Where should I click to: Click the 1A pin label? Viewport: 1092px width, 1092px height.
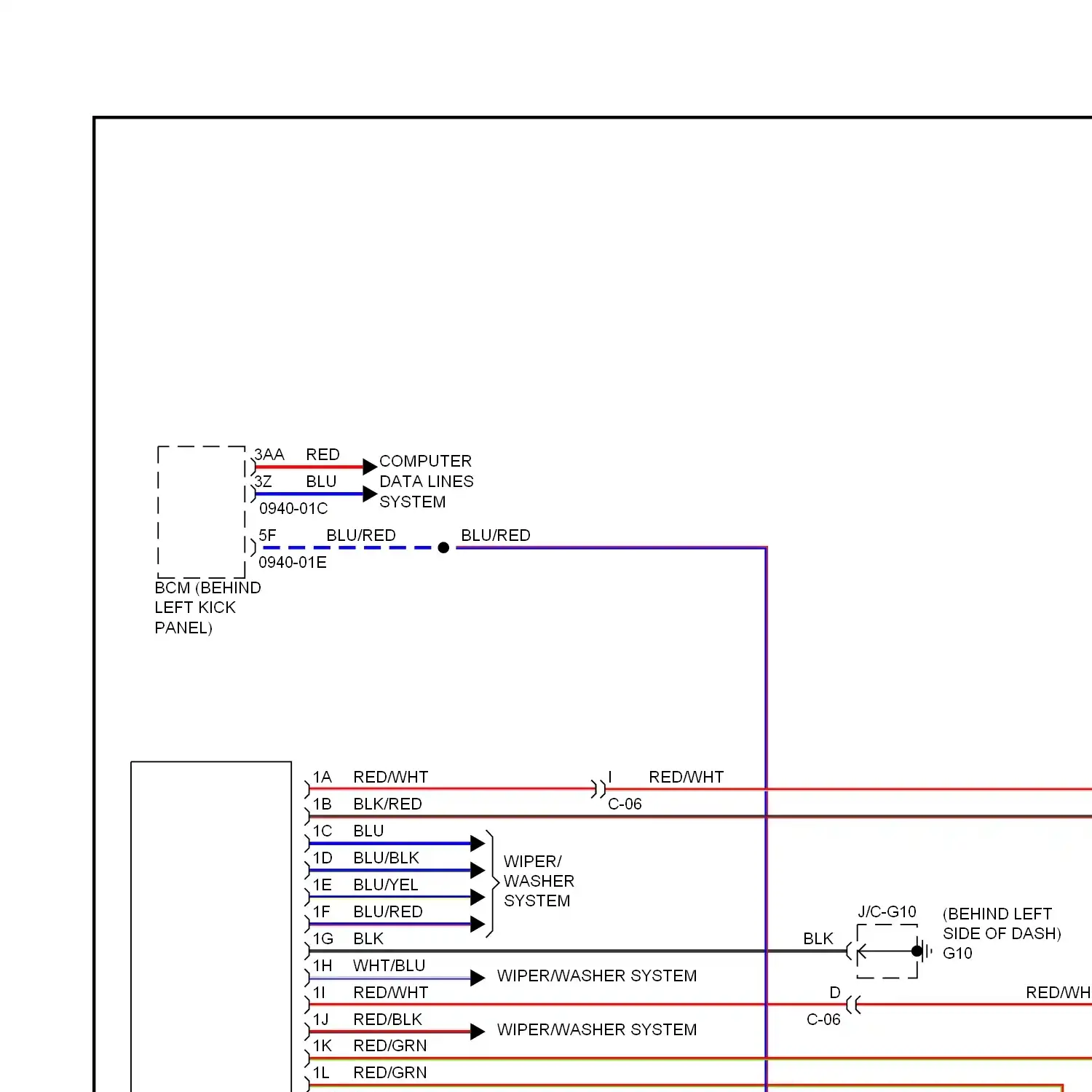point(323,778)
